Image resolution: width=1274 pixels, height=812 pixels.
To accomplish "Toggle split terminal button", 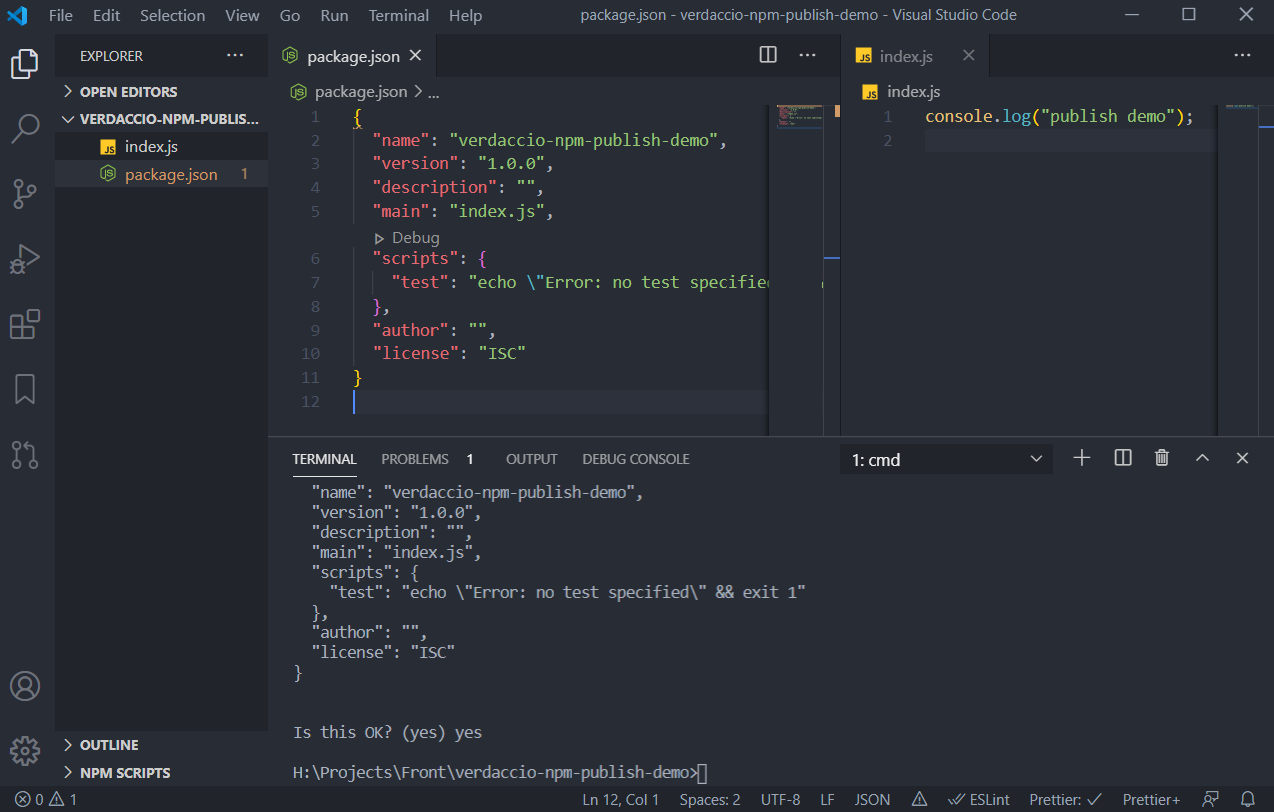I will 1123,458.
